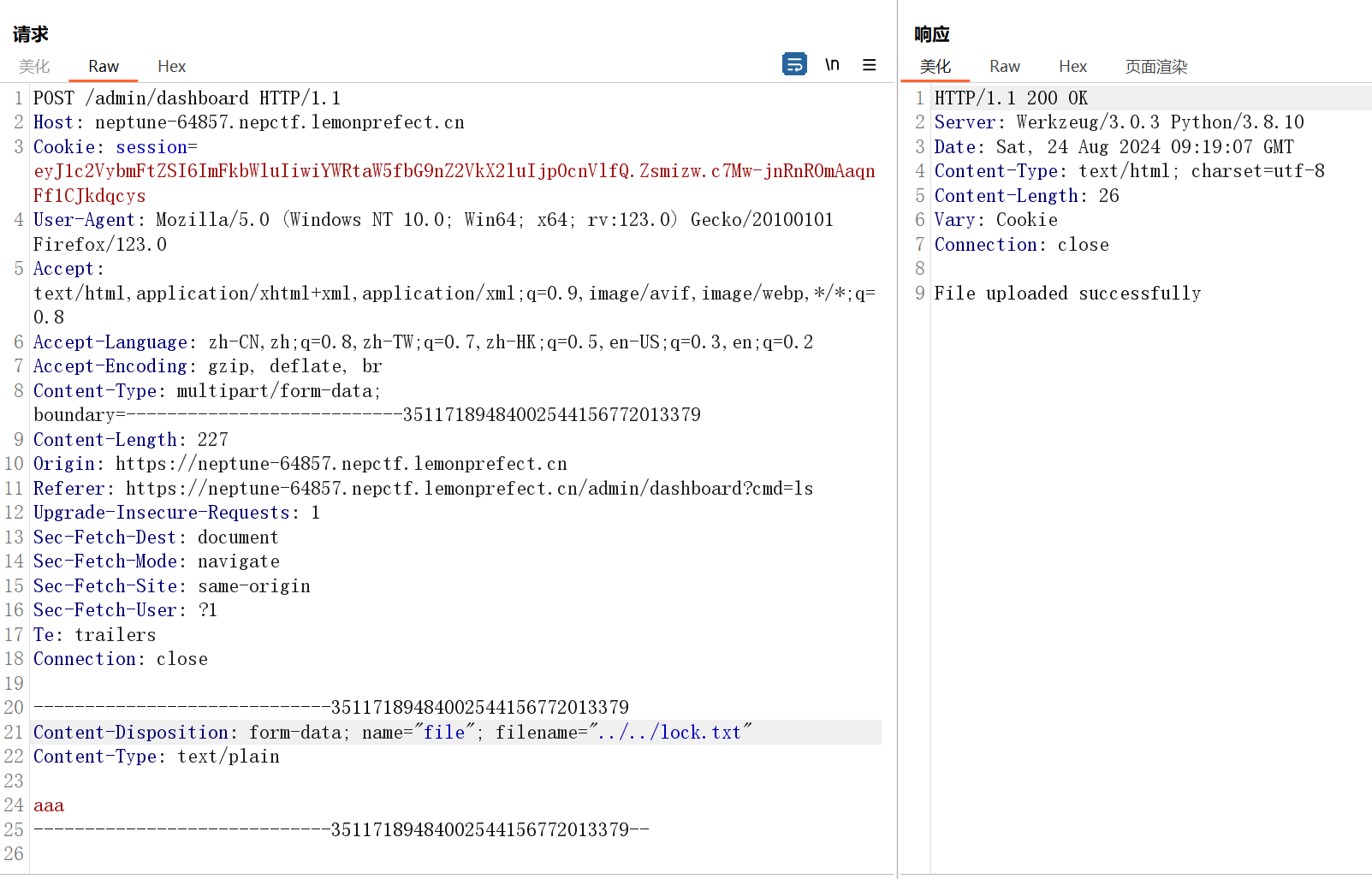This screenshot has height=879, width=1372.
Task: Toggle the \n non-printable characters button
Action: 832,64
